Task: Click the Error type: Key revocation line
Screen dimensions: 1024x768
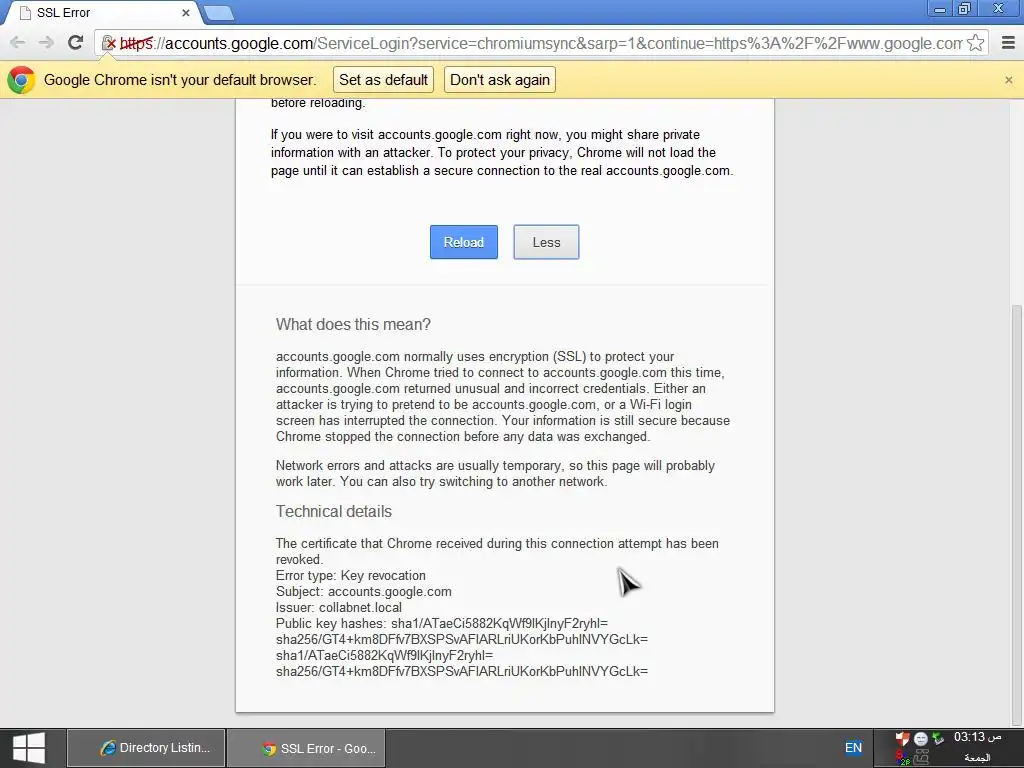Action: (351, 575)
